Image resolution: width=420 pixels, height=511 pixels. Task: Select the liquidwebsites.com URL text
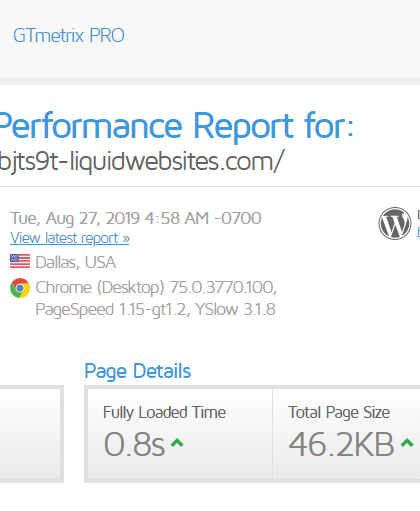[x=142, y=162]
